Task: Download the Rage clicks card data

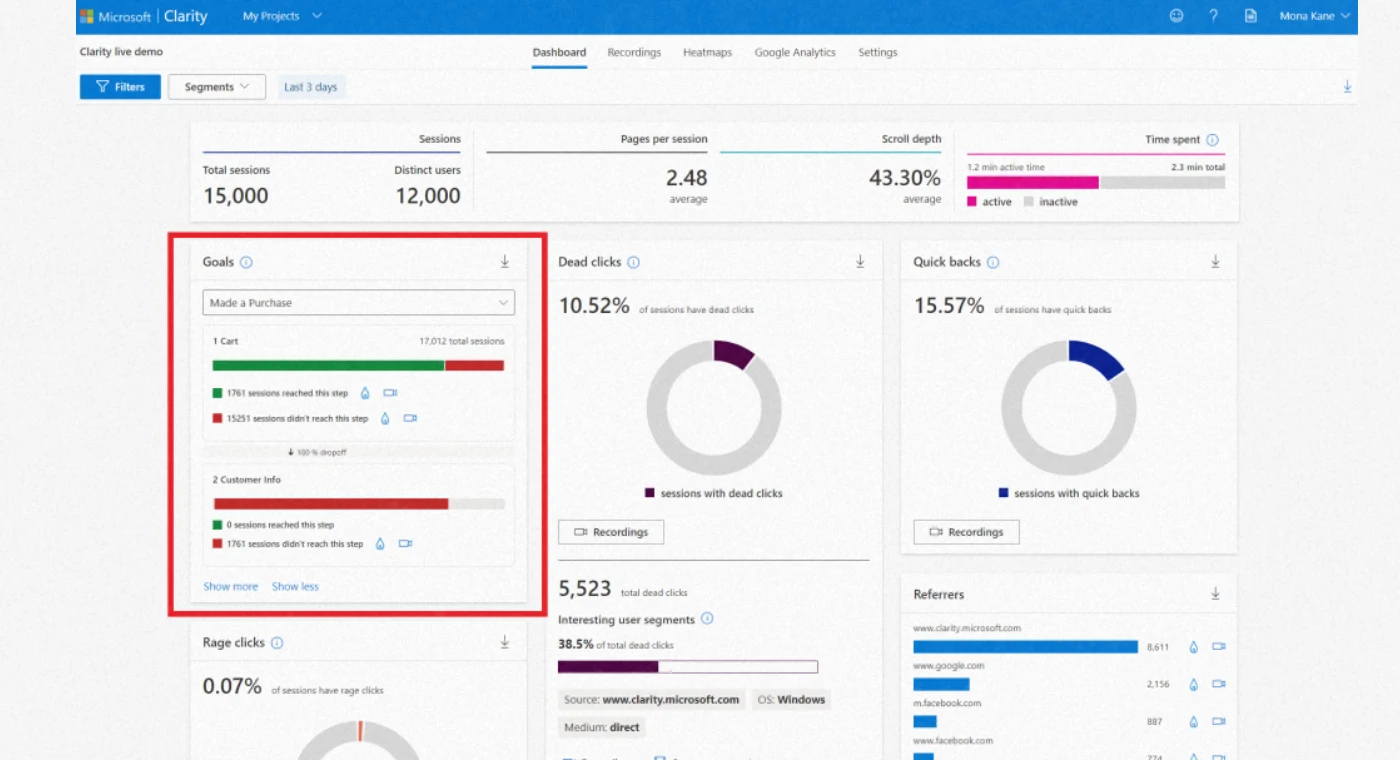Action: point(505,643)
